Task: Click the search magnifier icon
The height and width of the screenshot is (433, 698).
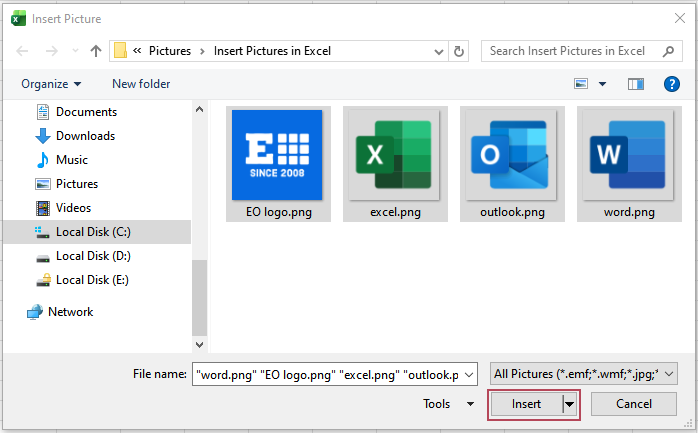Action: [666, 51]
